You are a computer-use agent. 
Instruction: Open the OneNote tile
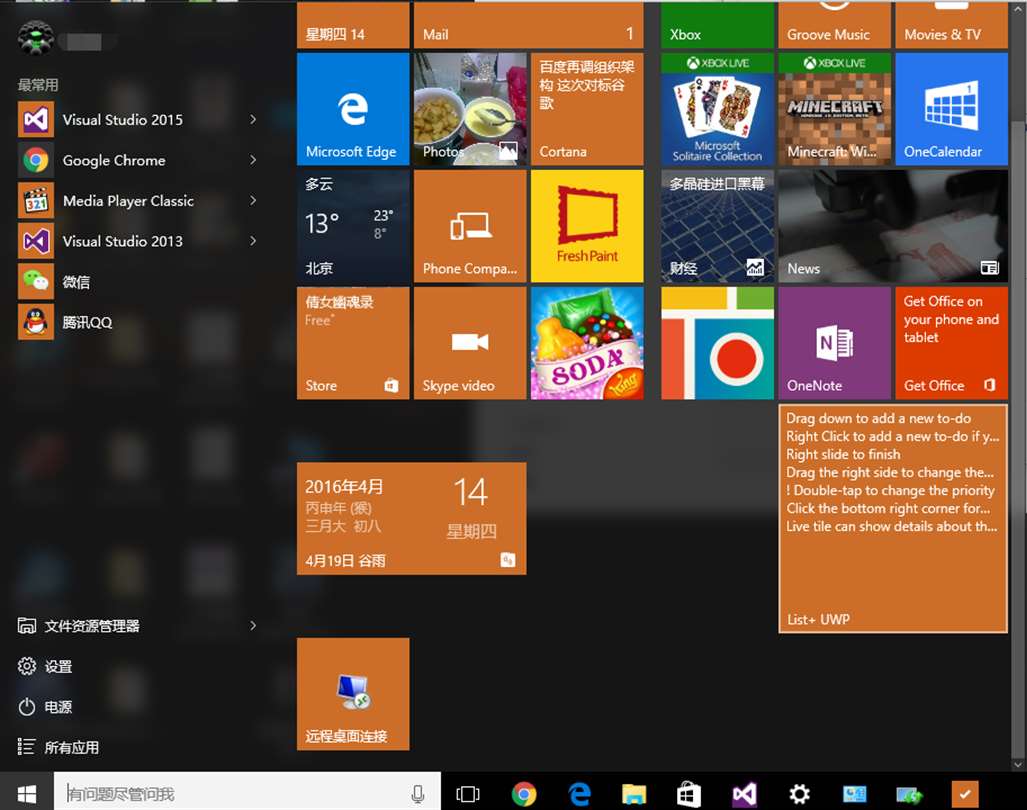tap(834, 343)
